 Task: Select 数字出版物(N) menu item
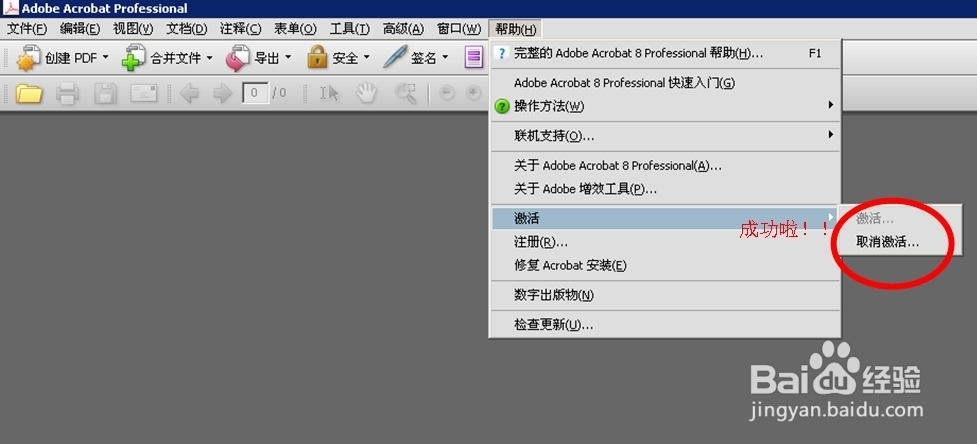click(x=665, y=295)
